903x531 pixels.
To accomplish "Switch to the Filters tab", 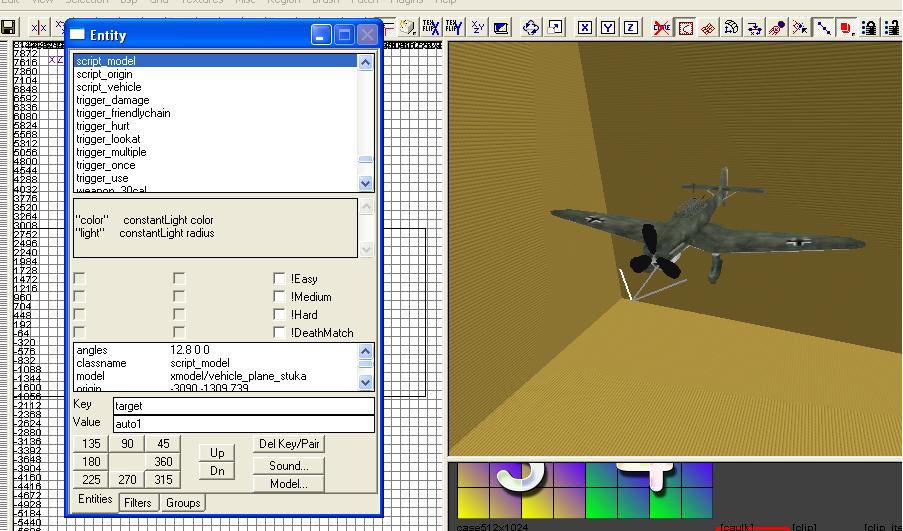I will coord(138,503).
